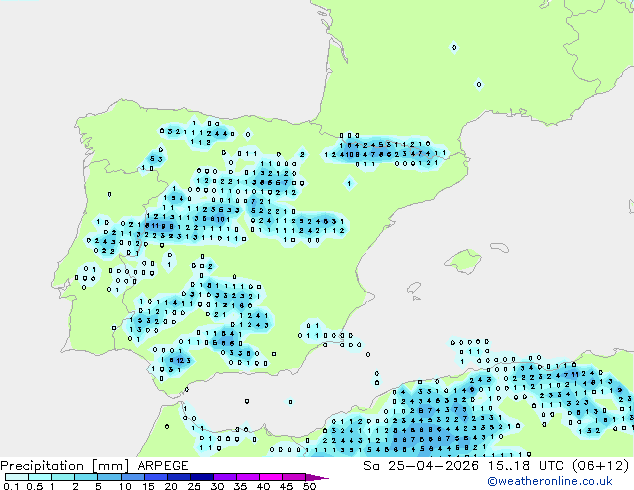Click the legend value label "20"
This screenshot has height=490, width=634.
click(171, 486)
